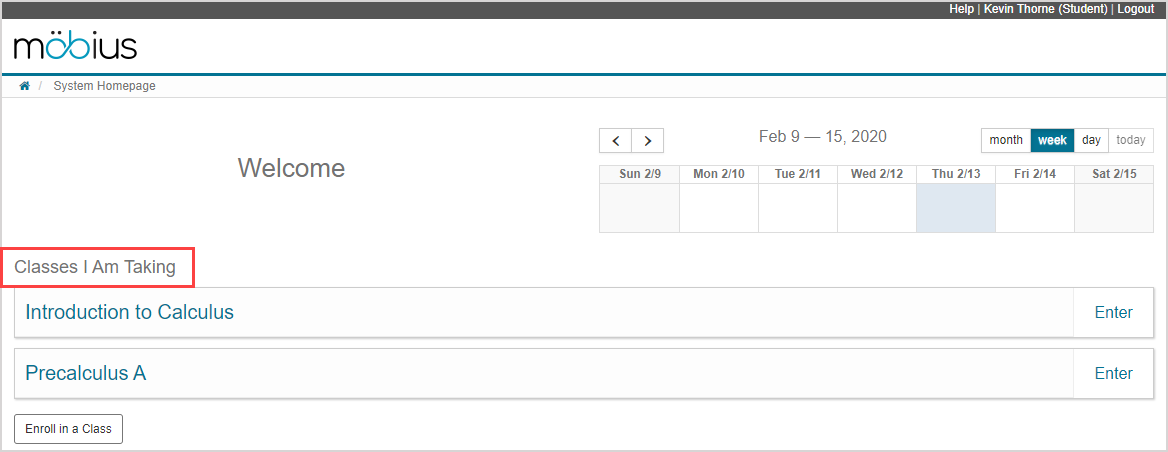Click the Möbius logo

coord(76,46)
